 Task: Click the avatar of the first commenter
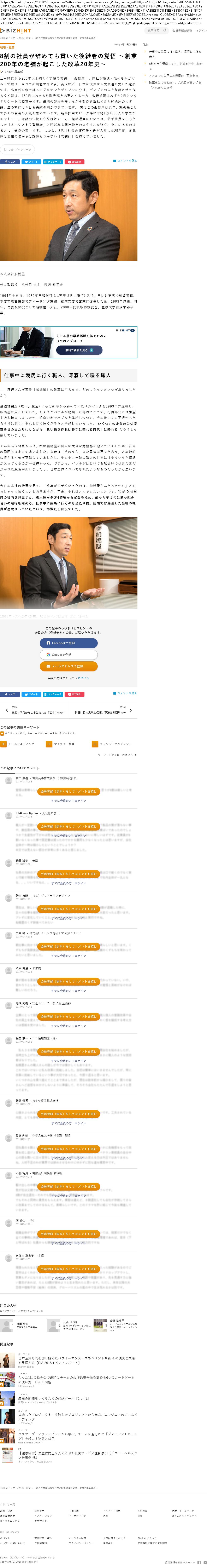(8, 780)
